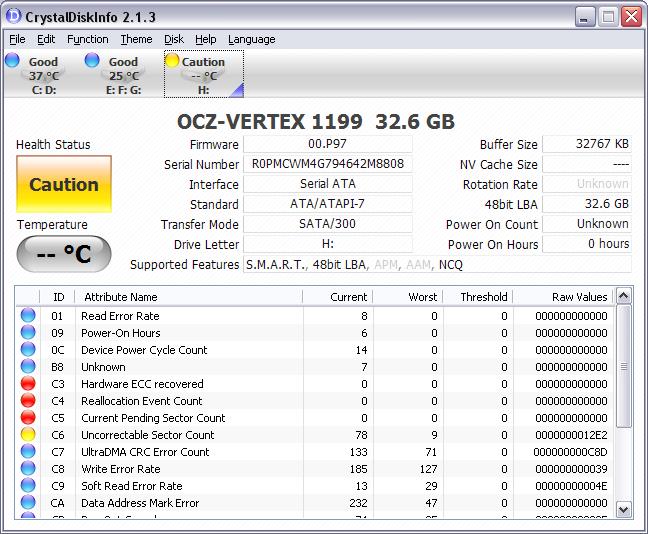Click the Rotation Rate field showing Unknown
This screenshot has height=534, width=648.
point(587,184)
